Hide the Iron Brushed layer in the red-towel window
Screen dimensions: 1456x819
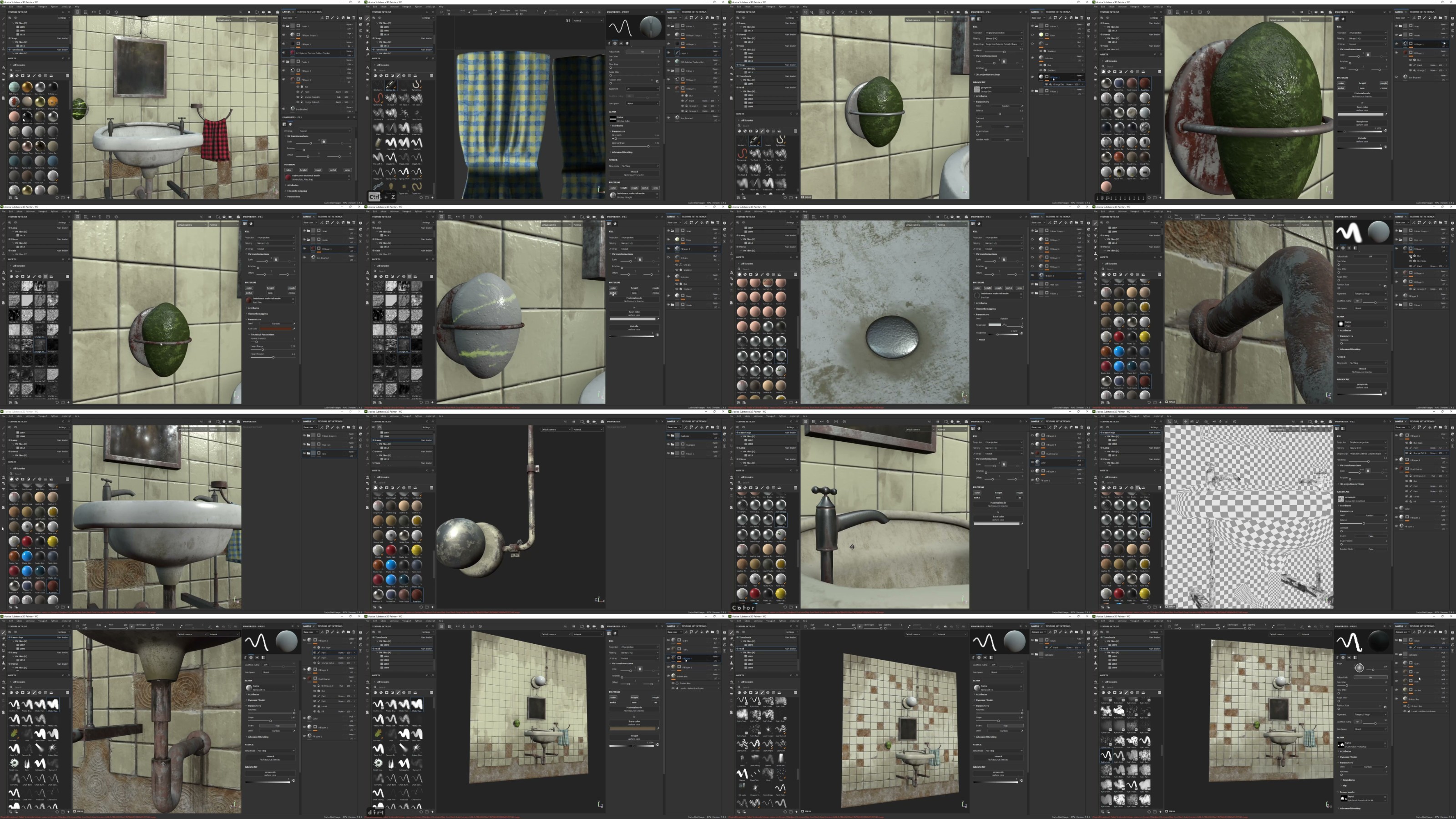point(284,109)
